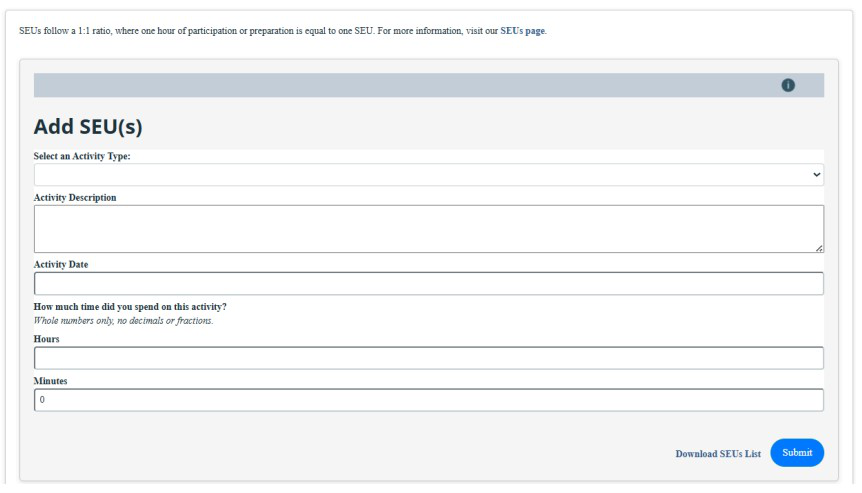Click into the Activity Date field
The height and width of the screenshot is (493, 862).
click(428, 284)
